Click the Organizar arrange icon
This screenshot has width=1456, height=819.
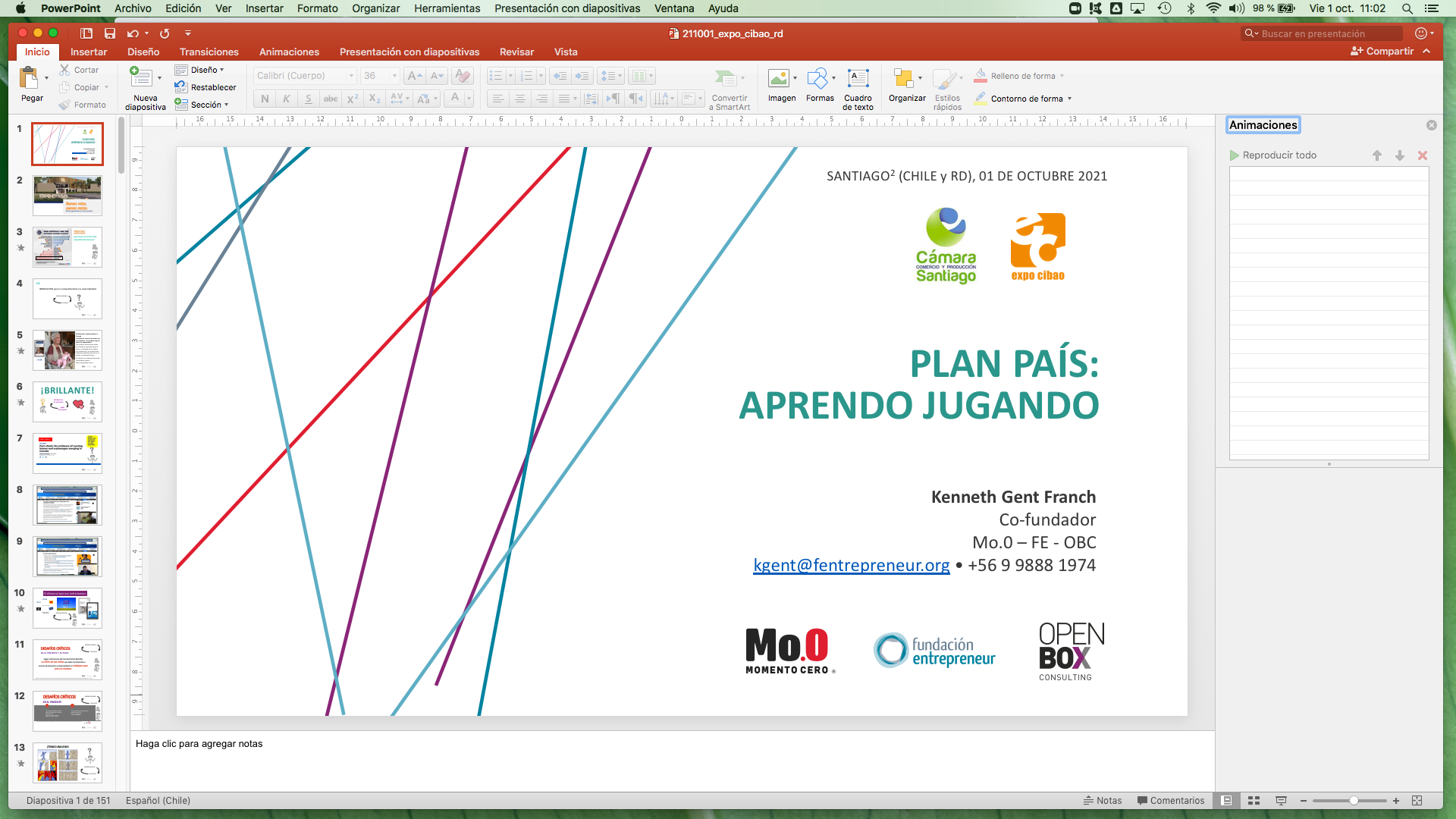[903, 79]
